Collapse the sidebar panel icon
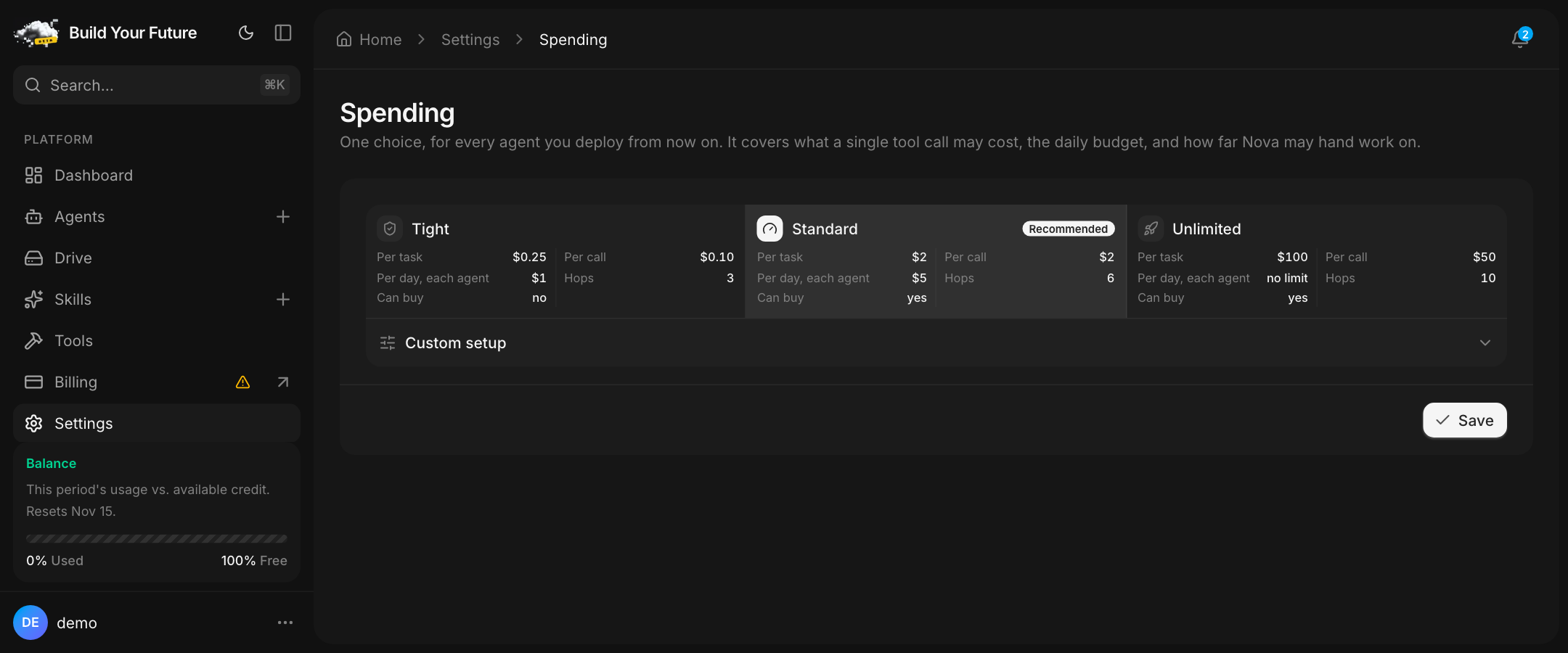 pyautogui.click(x=283, y=33)
